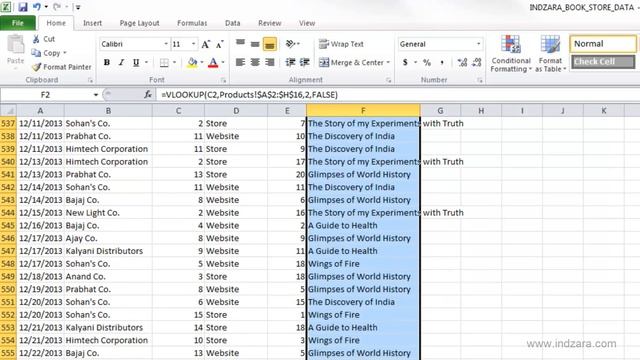Viewport: 640px width, 360px height.
Task: Expand the Font Color dropdown arrow
Action: 223,62
